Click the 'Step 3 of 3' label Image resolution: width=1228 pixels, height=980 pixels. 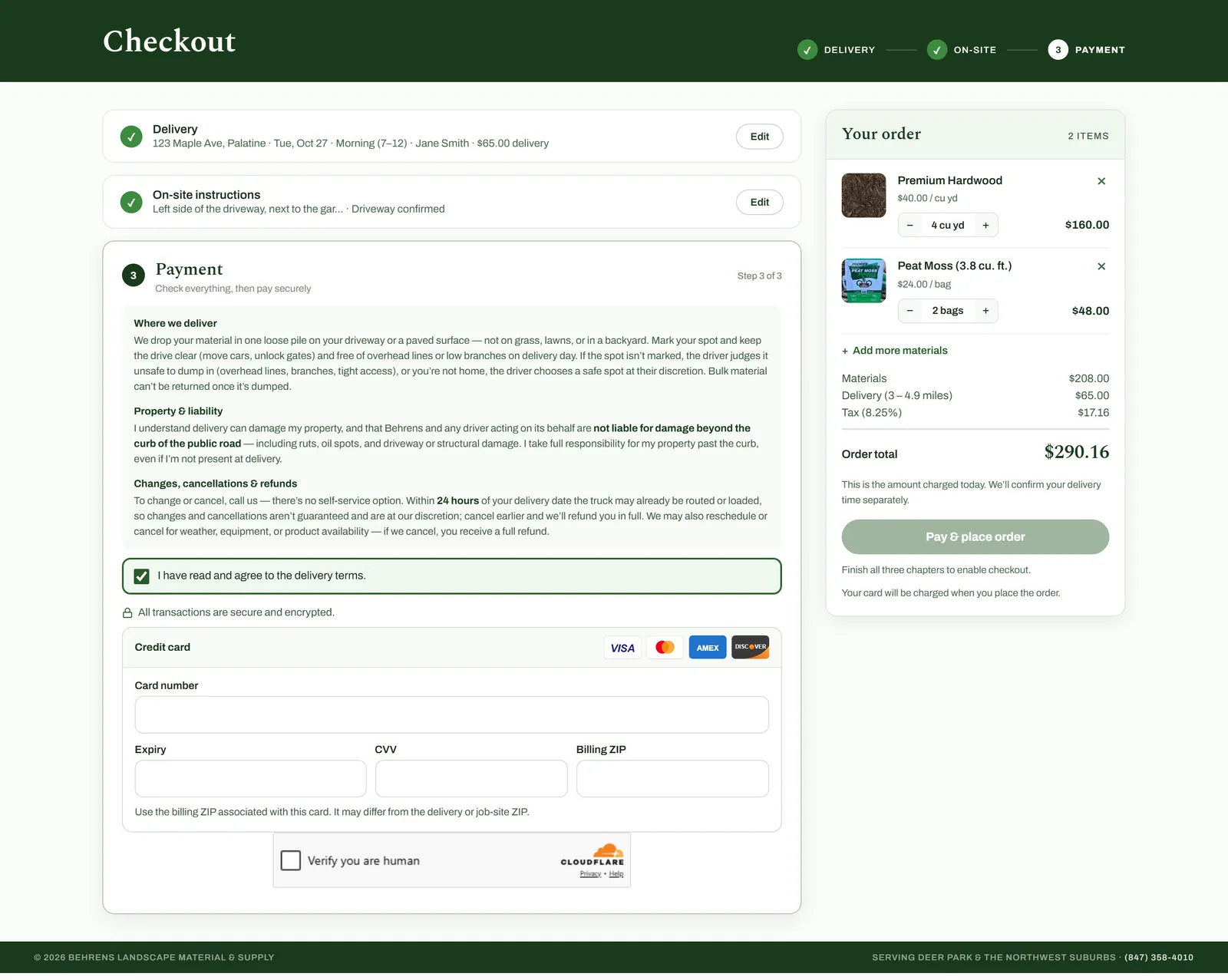[x=759, y=276]
